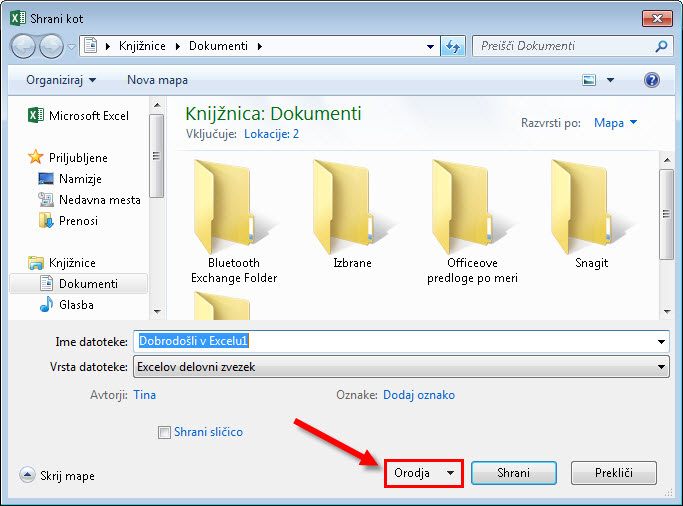Collapse folders with Skrij mape
Image resolution: width=683 pixels, height=506 pixels.
57,475
